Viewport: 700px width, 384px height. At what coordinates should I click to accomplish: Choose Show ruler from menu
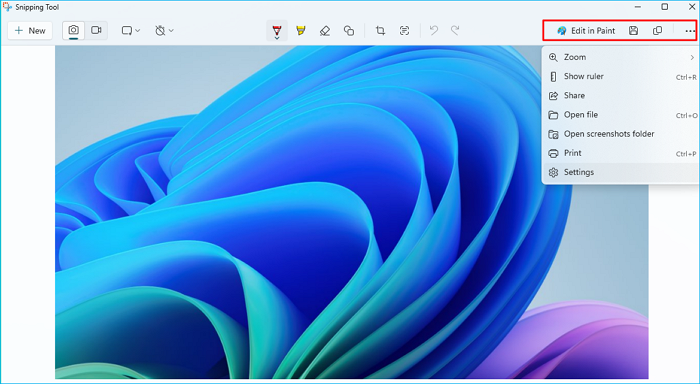point(621,76)
